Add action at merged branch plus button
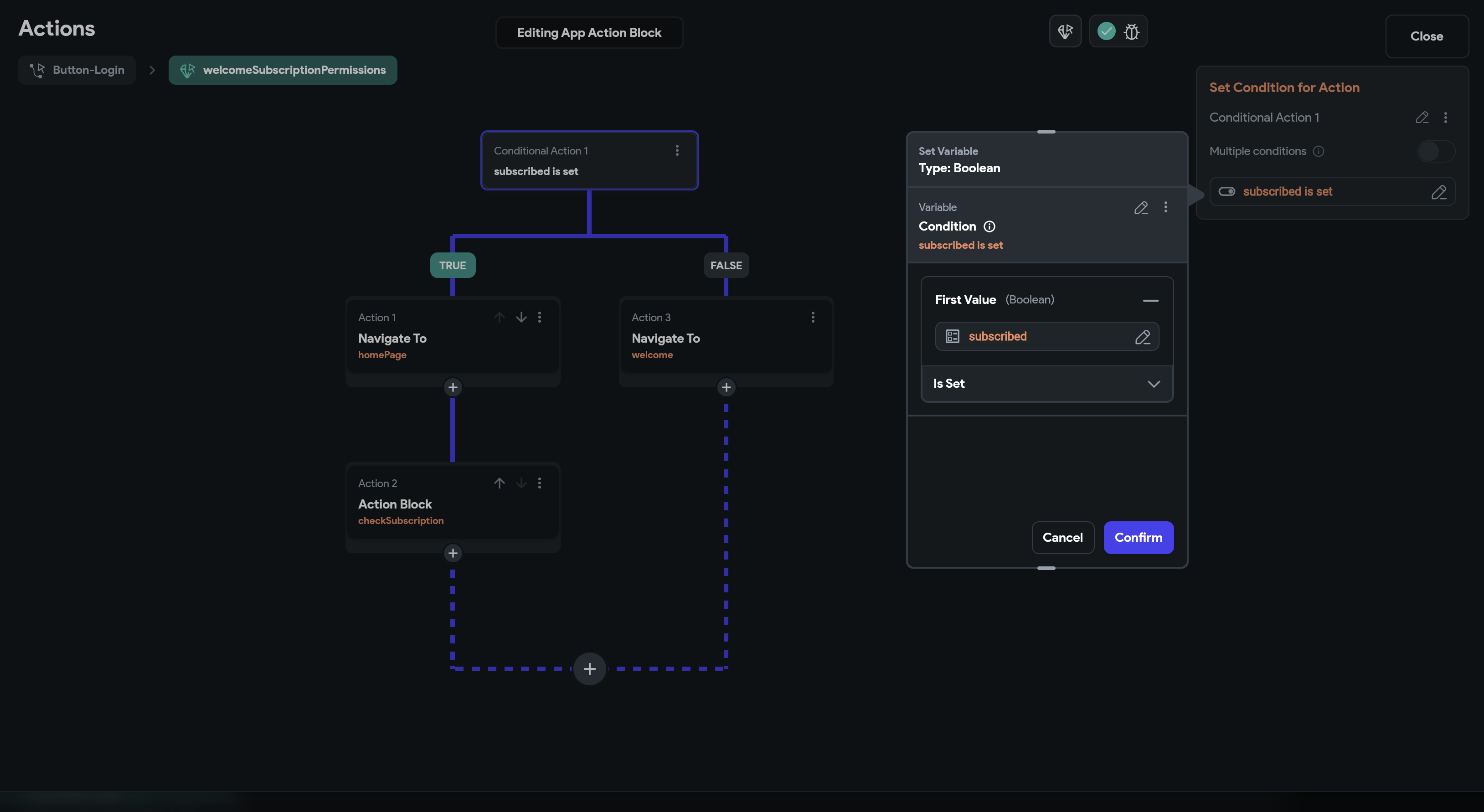This screenshot has width=1484, height=812. pos(589,669)
